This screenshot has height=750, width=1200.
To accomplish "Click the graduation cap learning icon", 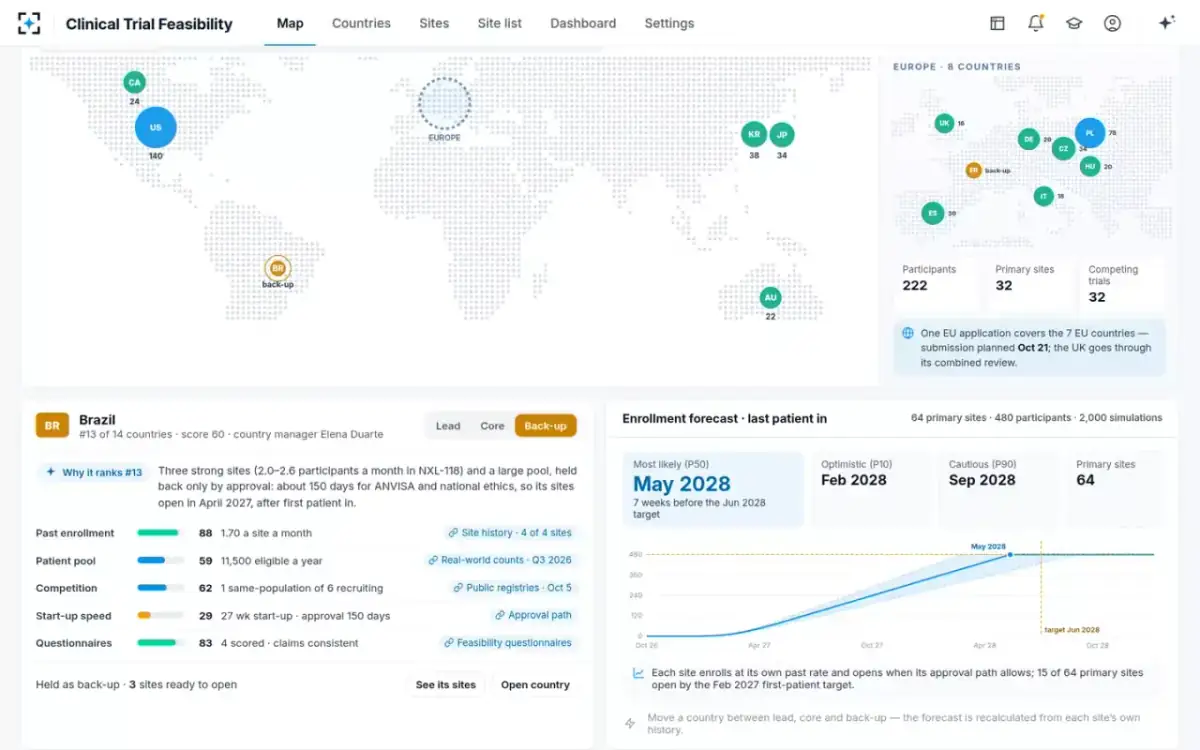I will coord(1074,23).
